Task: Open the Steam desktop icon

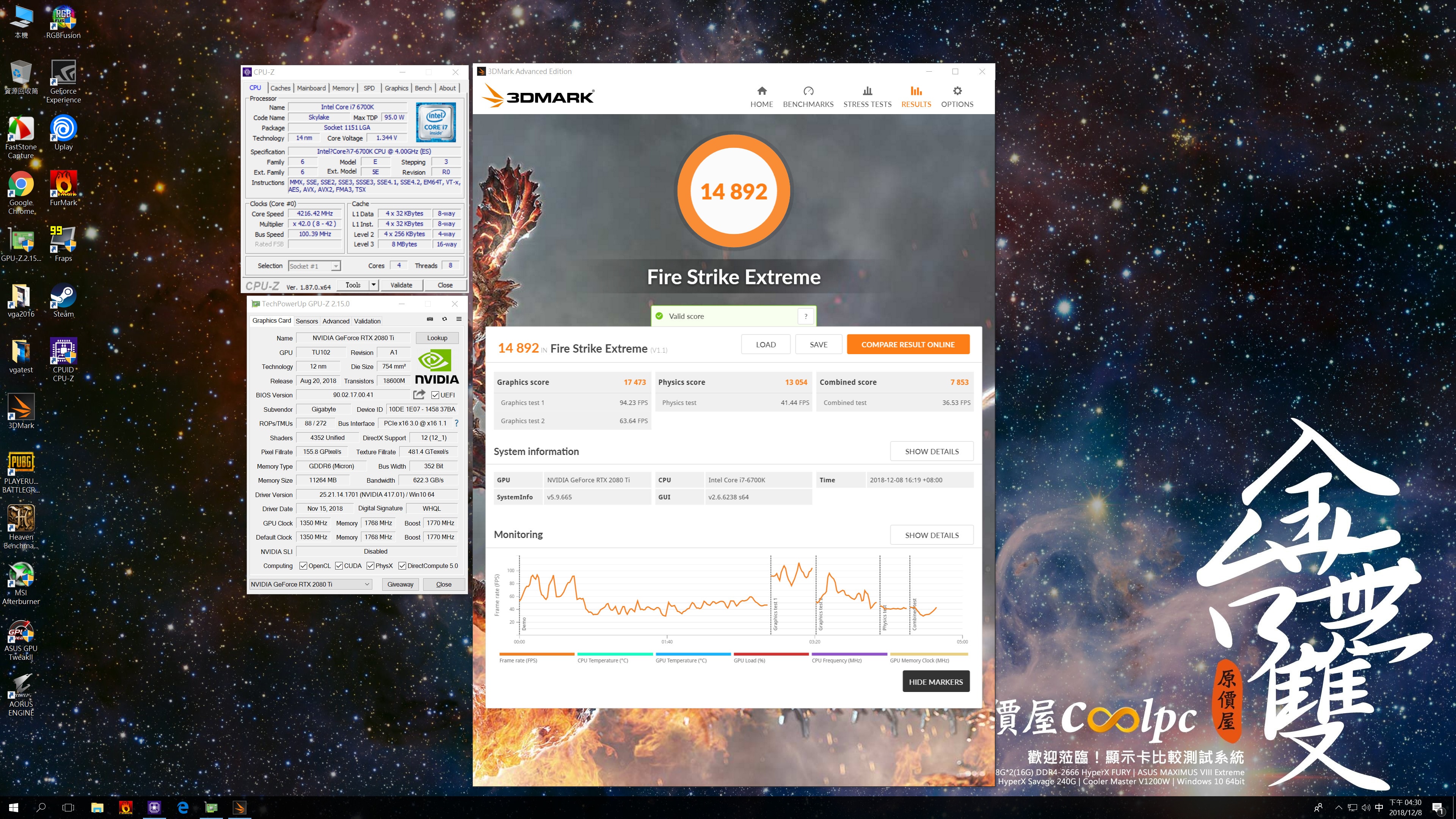Action: [x=63, y=300]
